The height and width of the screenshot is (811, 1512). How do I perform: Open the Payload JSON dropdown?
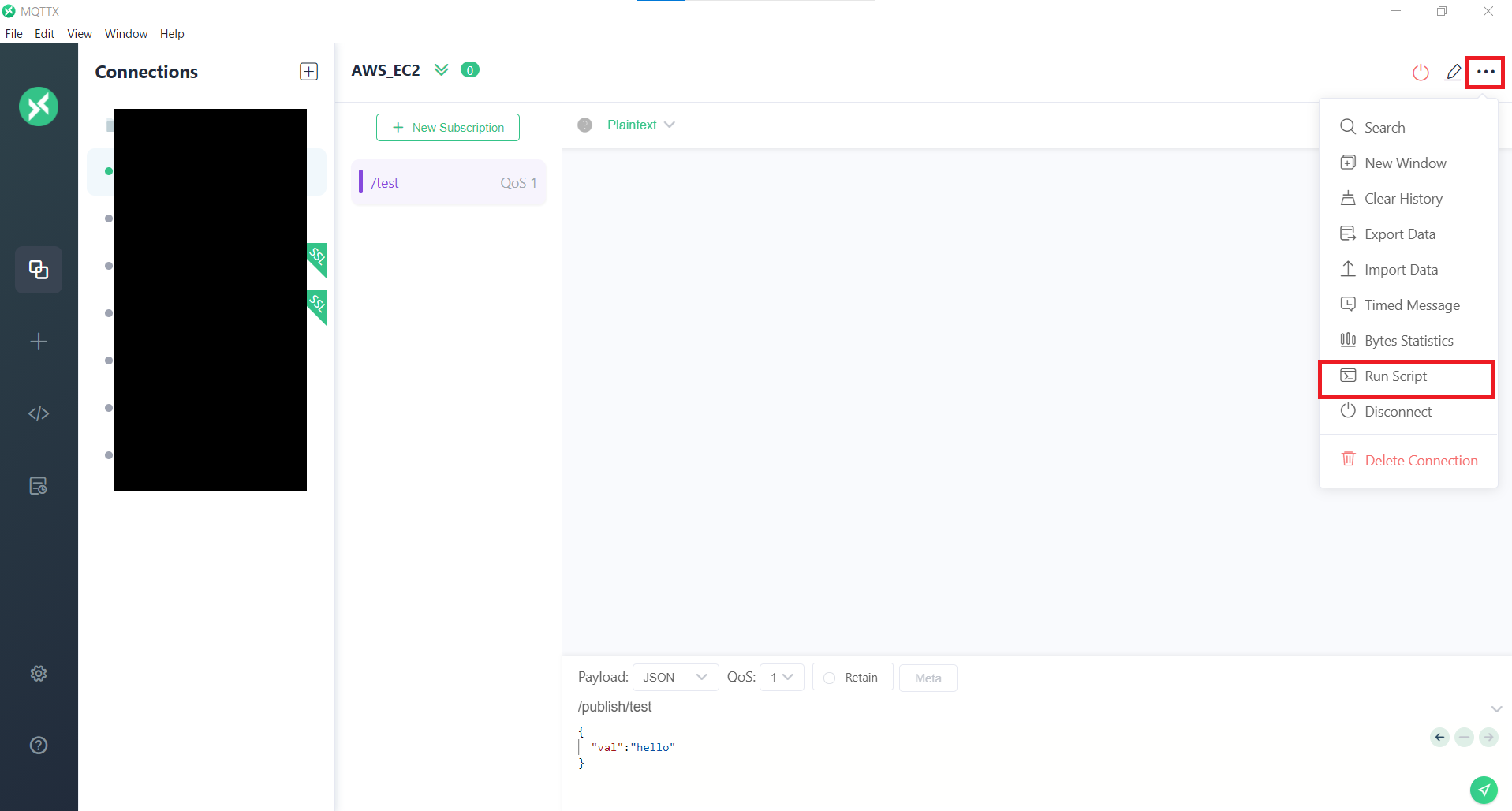[675, 677]
